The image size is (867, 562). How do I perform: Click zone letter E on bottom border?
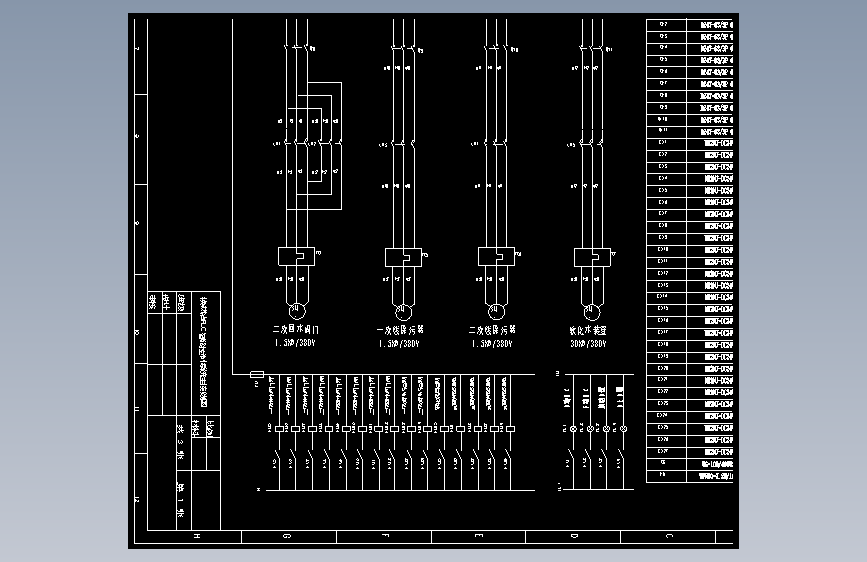click(479, 536)
